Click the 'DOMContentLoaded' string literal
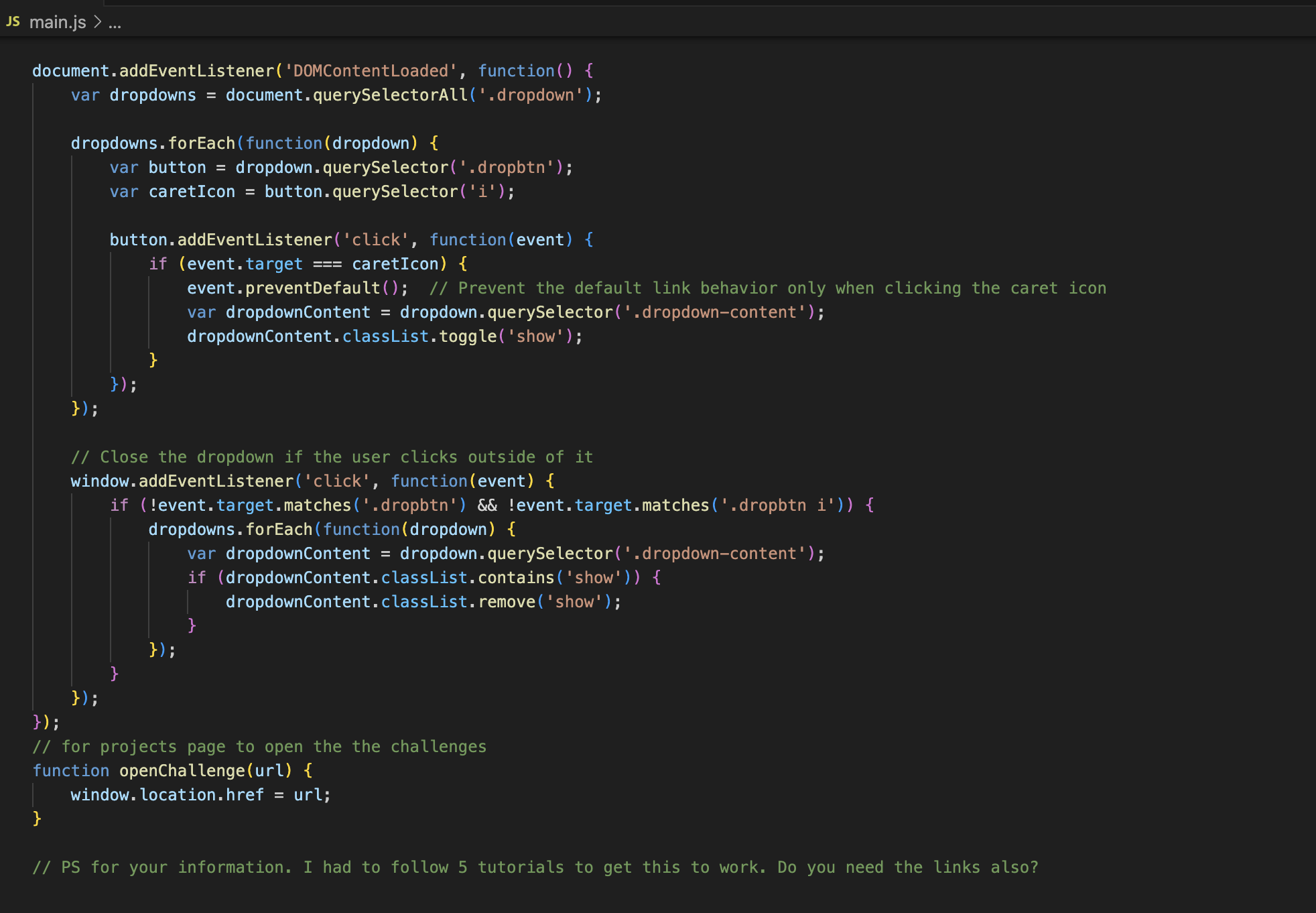This screenshot has height=913, width=1316. (x=371, y=70)
